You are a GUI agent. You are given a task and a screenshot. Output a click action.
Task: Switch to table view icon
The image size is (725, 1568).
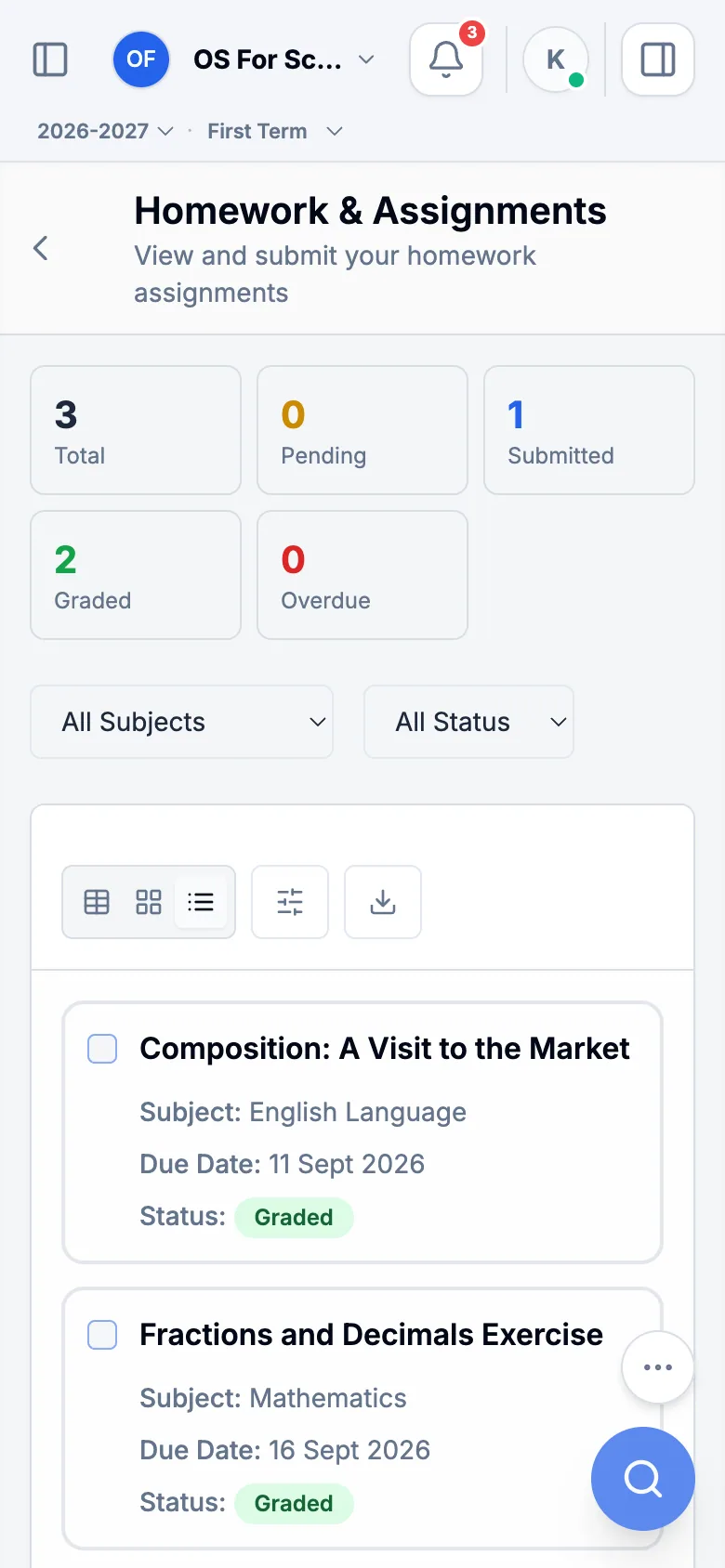(x=97, y=902)
